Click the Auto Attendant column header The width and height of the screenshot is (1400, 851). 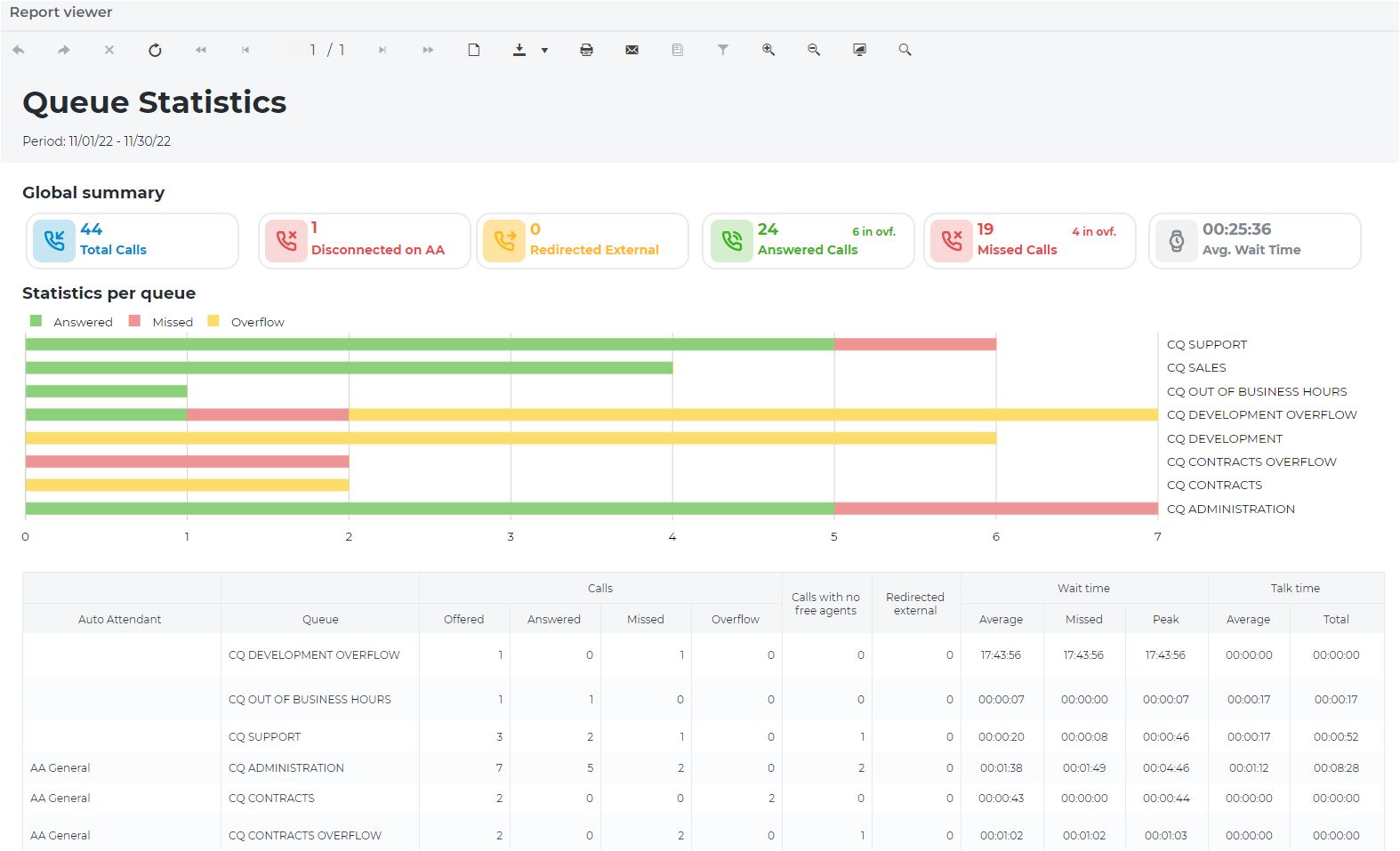[x=120, y=619]
